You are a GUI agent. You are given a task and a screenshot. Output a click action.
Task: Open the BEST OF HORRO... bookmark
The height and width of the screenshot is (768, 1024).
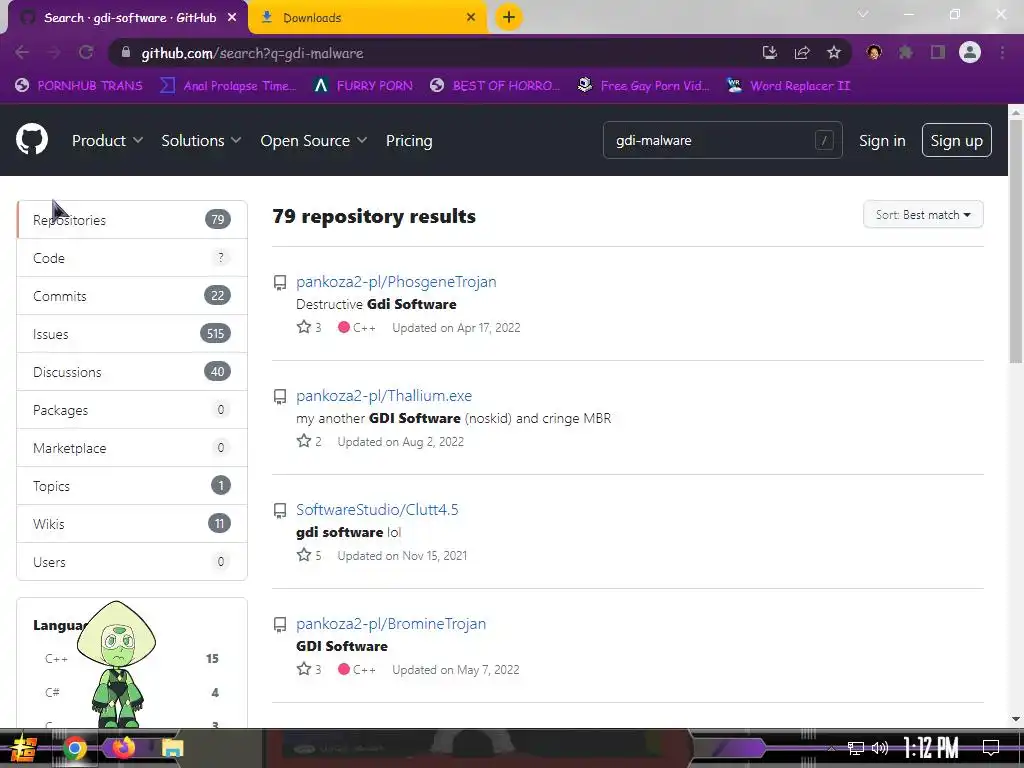pos(495,86)
